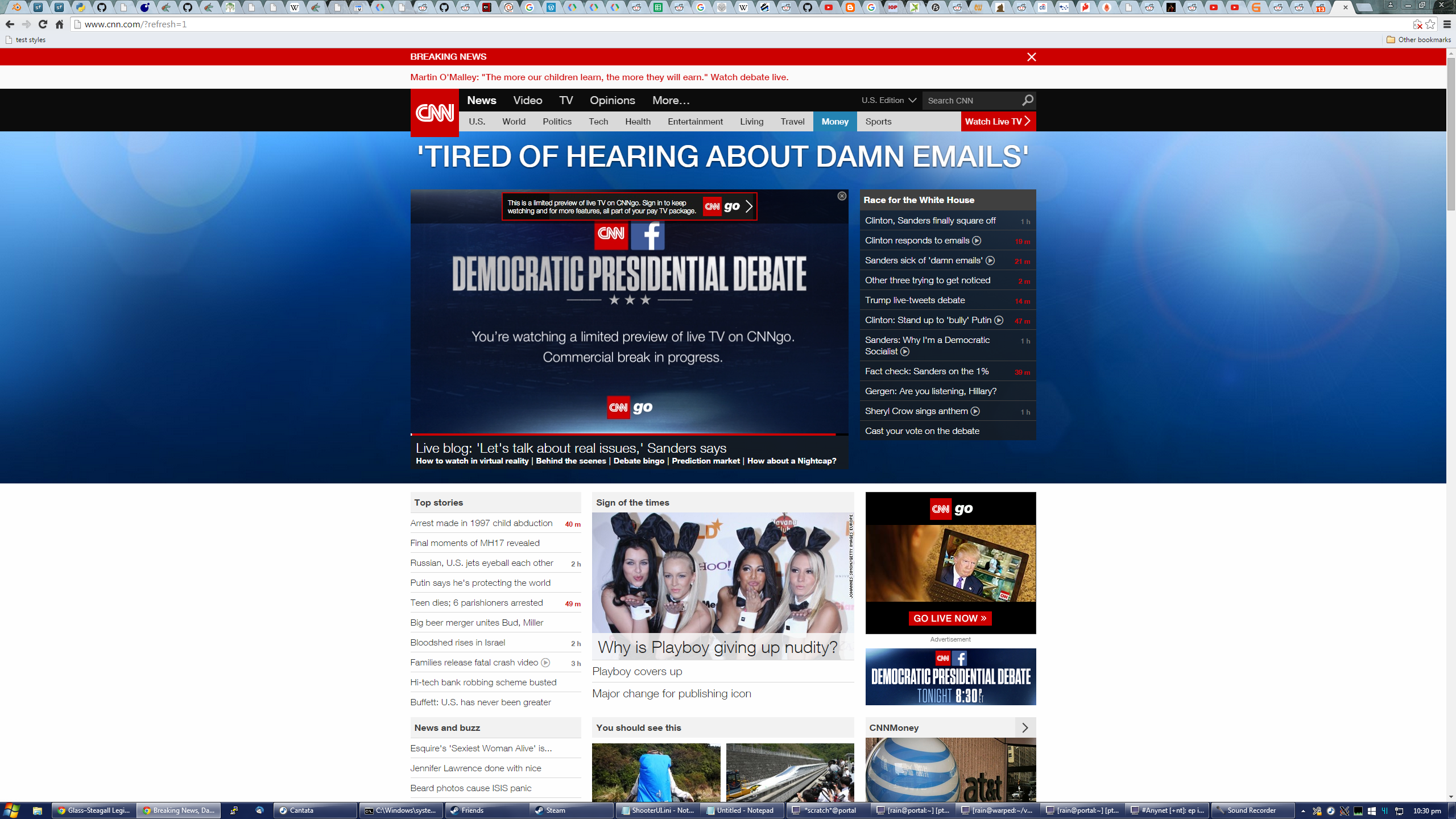1456x819 pixels.
Task: Expand the More... navigation menu
Action: click(671, 100)
